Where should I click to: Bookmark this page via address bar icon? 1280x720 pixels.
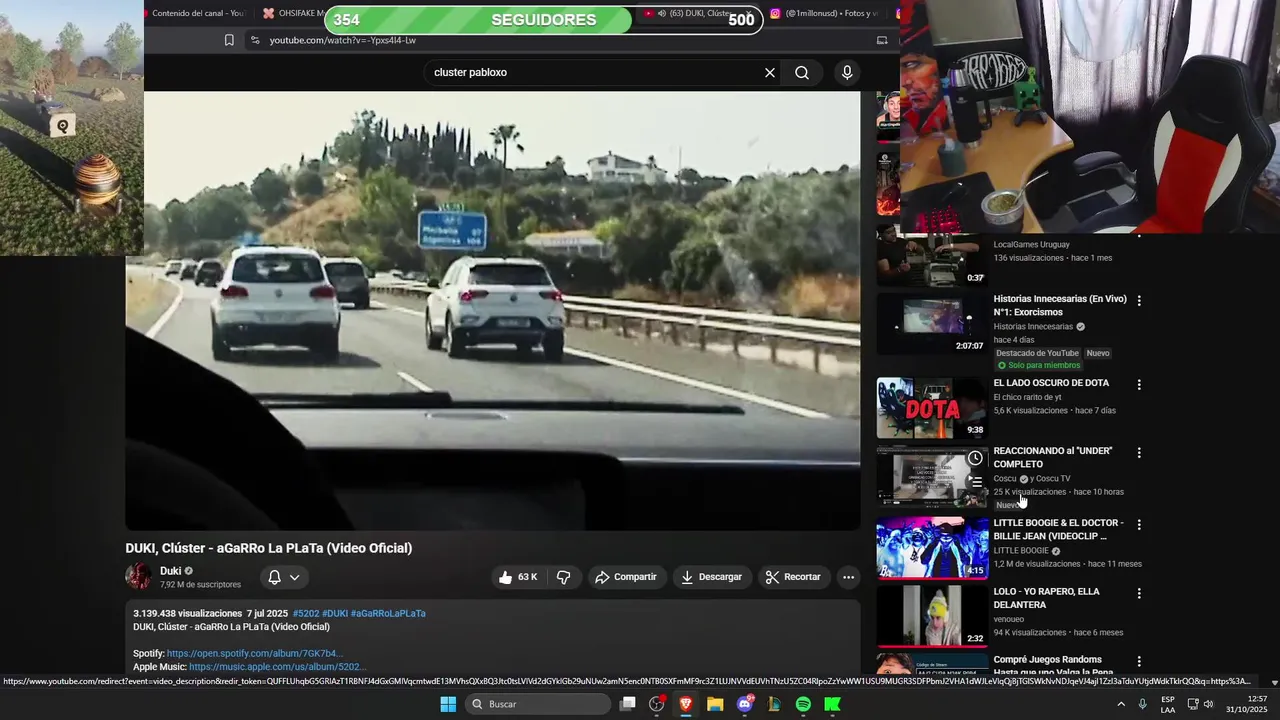click(229, 40)
